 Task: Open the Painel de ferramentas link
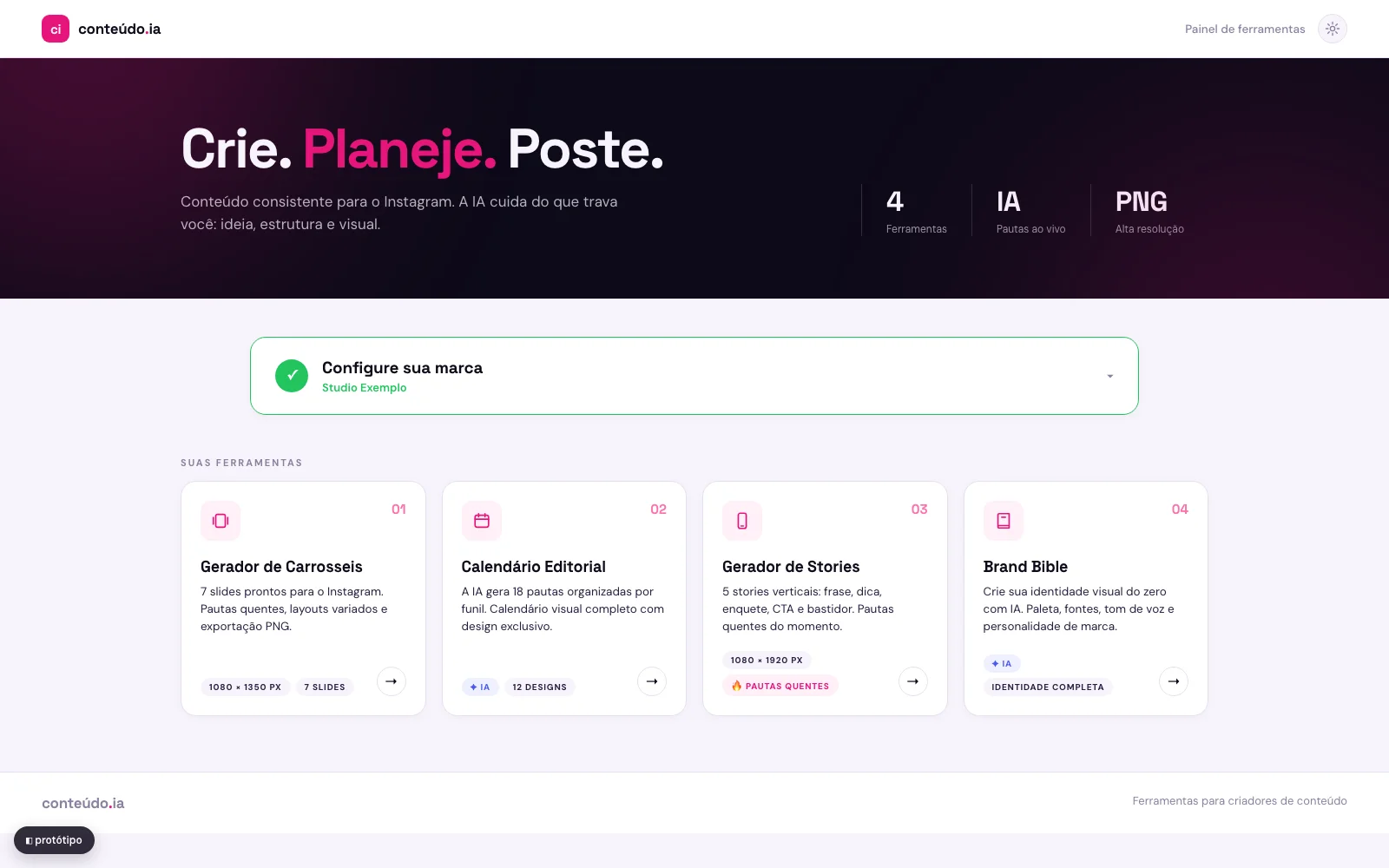[1245, 29]
